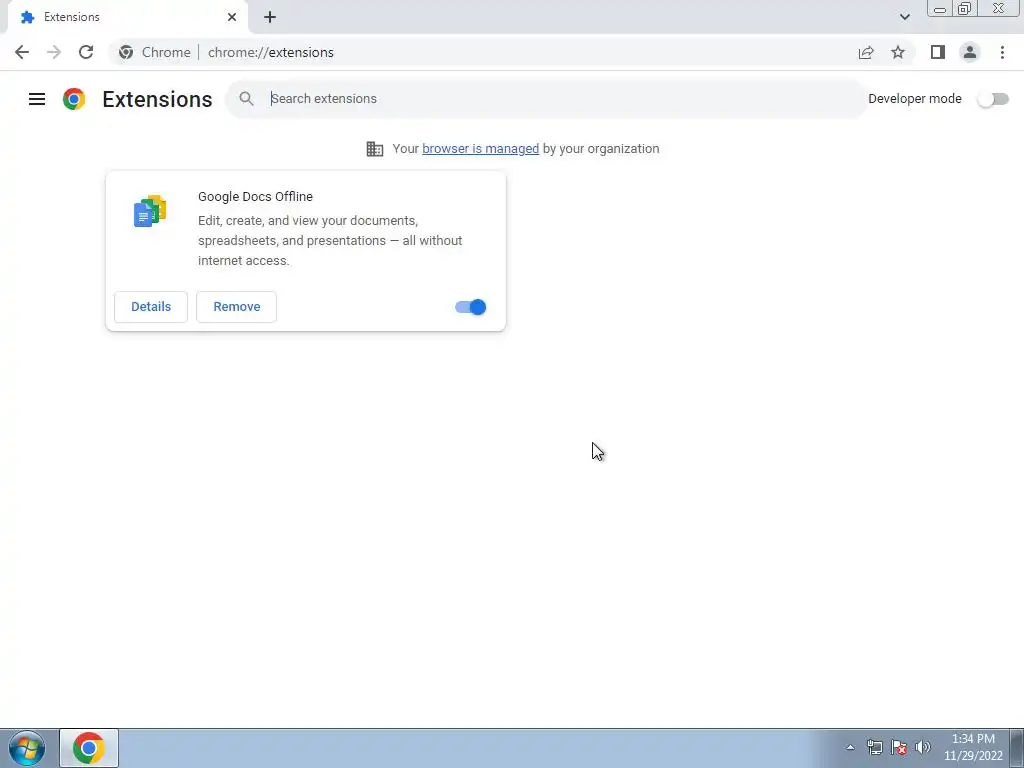Screen dimensions: 1024x768
Task: Open Details for Google Docs Offline
Action: (151, 307)
